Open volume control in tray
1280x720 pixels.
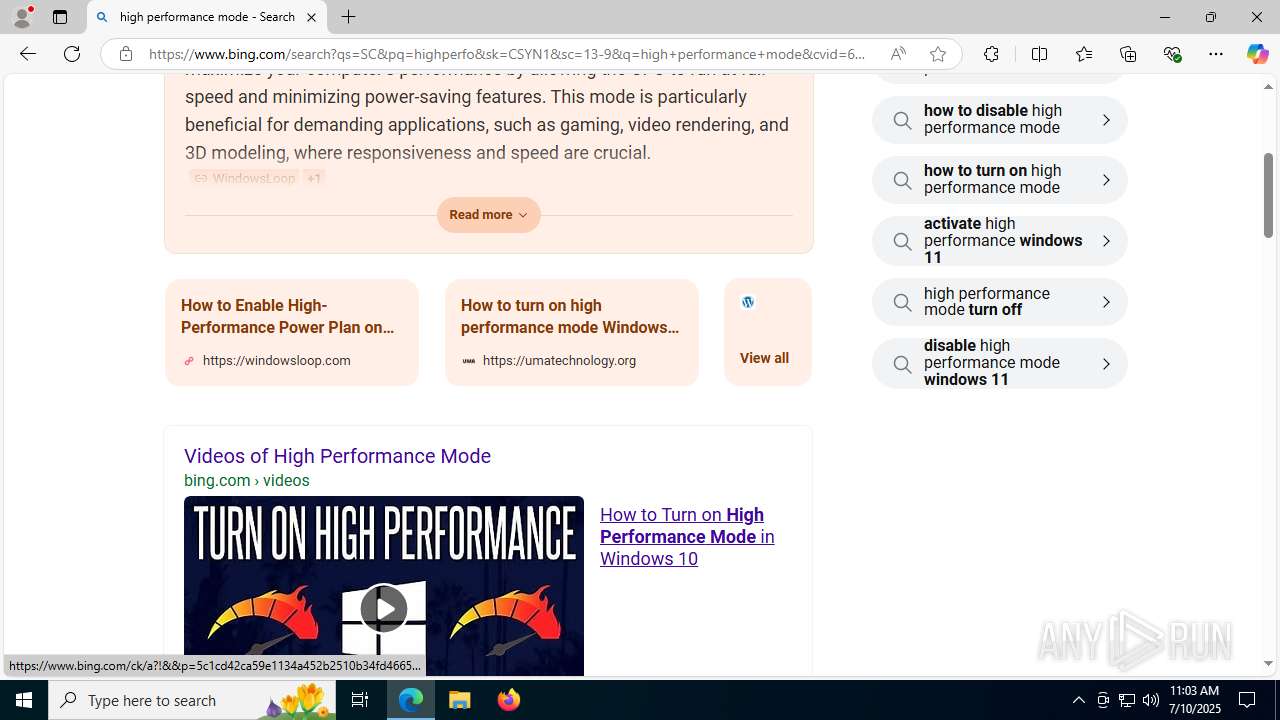pos(1151,700)
